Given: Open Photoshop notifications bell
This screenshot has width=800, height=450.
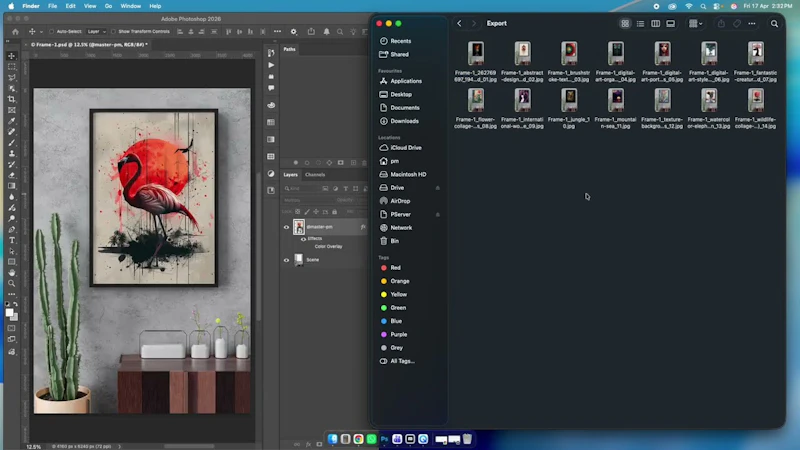Looking at the screenshot, I should click(327, 32).
